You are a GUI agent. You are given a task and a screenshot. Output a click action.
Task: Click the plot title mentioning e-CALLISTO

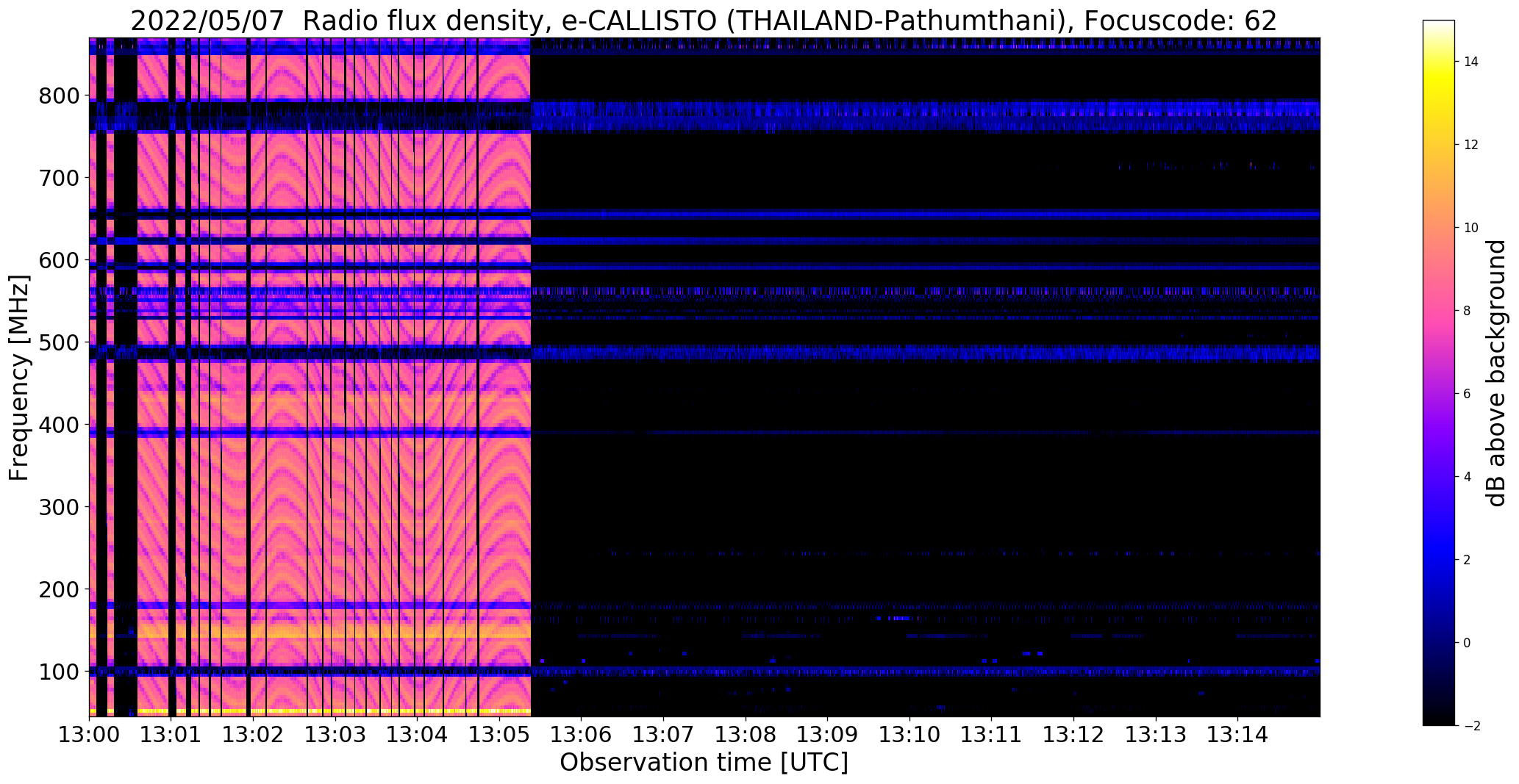[x=704, y=21]
